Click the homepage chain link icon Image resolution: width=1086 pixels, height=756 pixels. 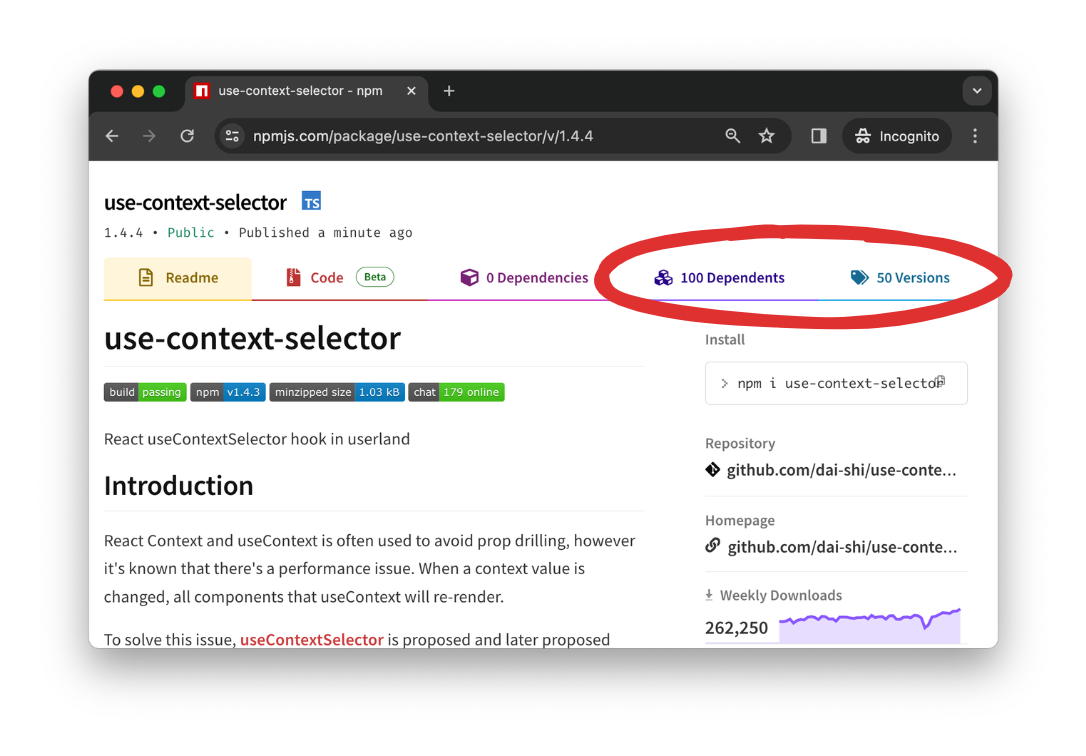(713, 546)
